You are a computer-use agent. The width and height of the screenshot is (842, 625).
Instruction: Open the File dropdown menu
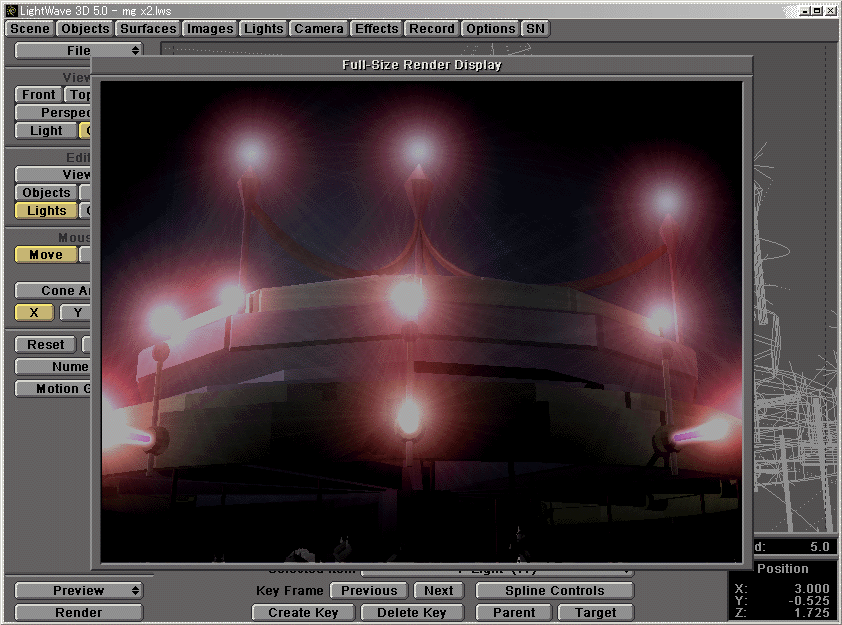click(x=78, y=50)
